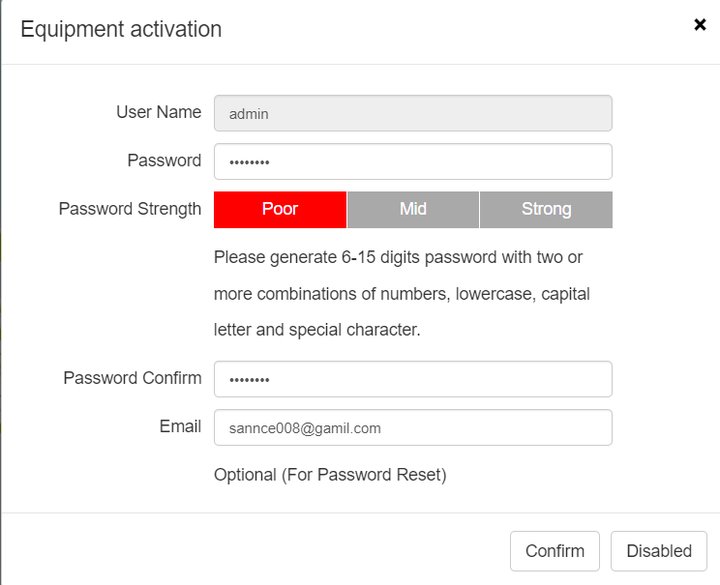The height and width of the screenshot is (585, 720).
Task: Click the Email label text
Action: pyautogui.click(x=180, y=426)
